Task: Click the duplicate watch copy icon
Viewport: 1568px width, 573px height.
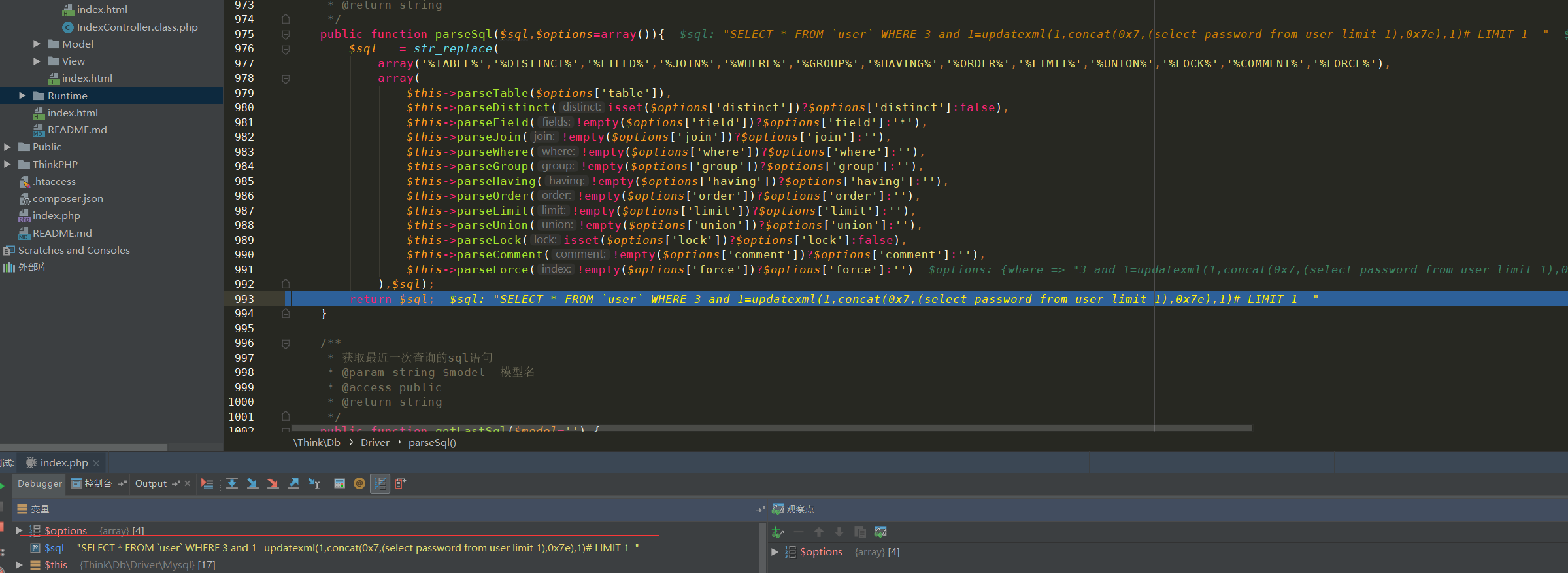Action: coord(860,532)
